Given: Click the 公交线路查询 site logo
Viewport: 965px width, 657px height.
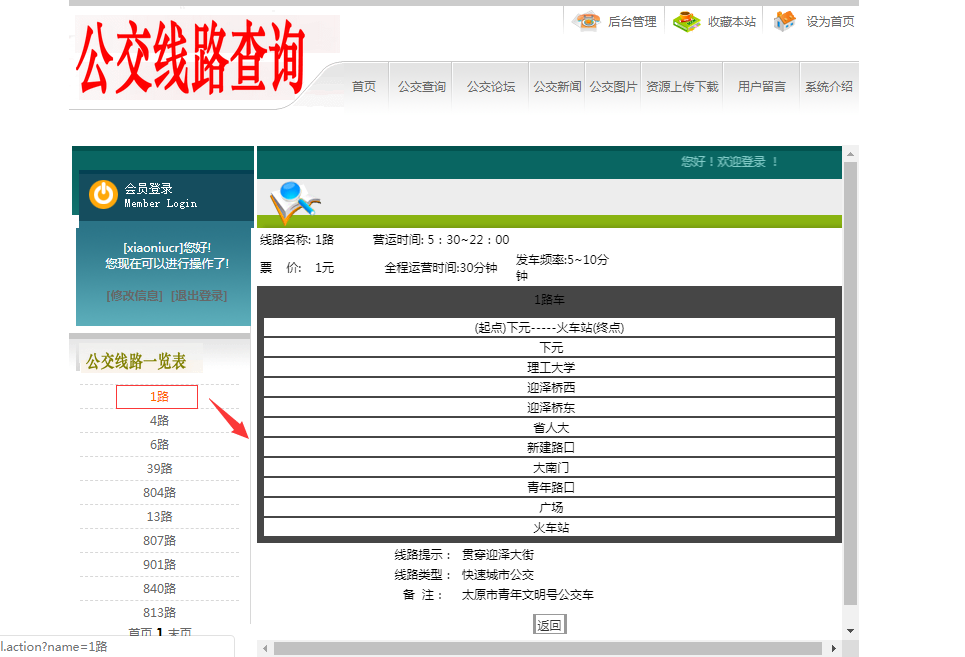Looking at the screenshot, I should (191, 57).
